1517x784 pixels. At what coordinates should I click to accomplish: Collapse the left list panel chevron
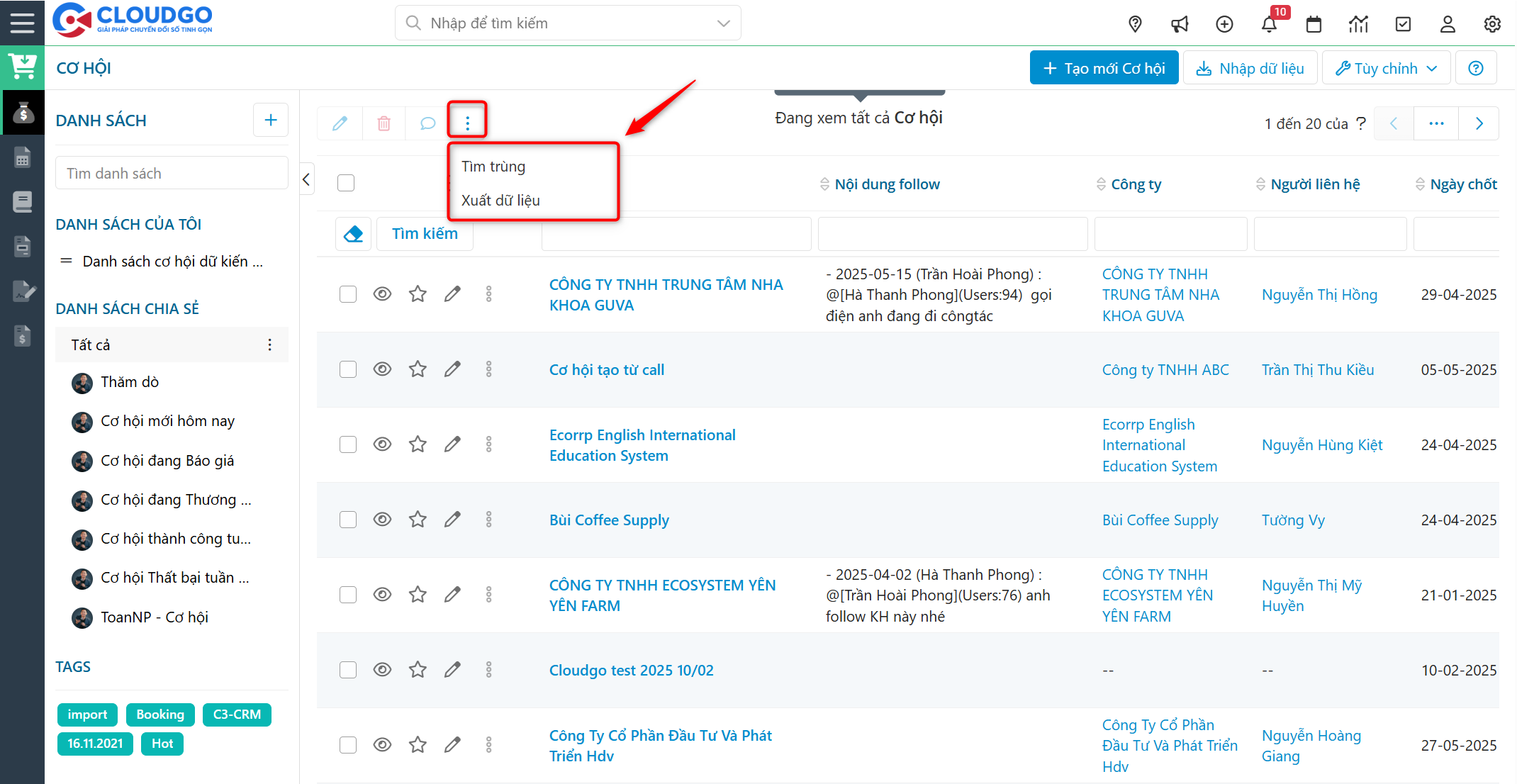pos(306,179)
